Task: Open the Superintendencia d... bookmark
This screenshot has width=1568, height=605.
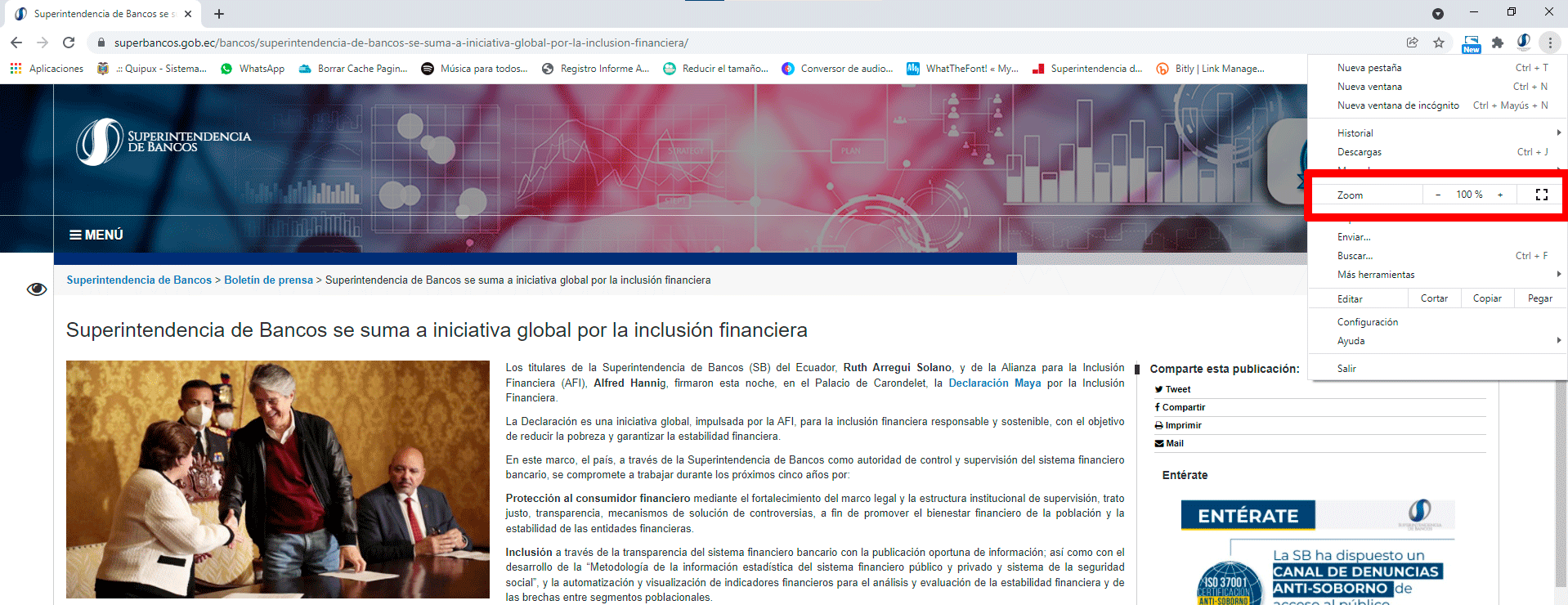Action: (x=1087, y=69)
